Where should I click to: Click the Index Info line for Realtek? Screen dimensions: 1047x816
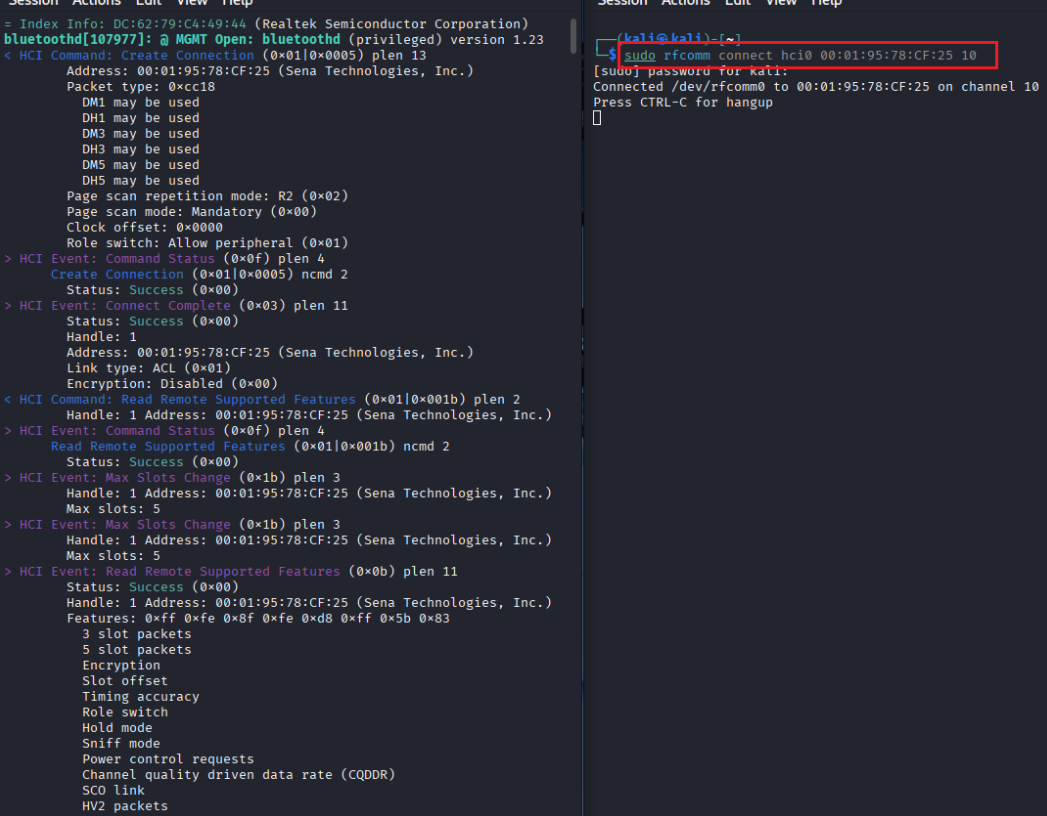266,24
